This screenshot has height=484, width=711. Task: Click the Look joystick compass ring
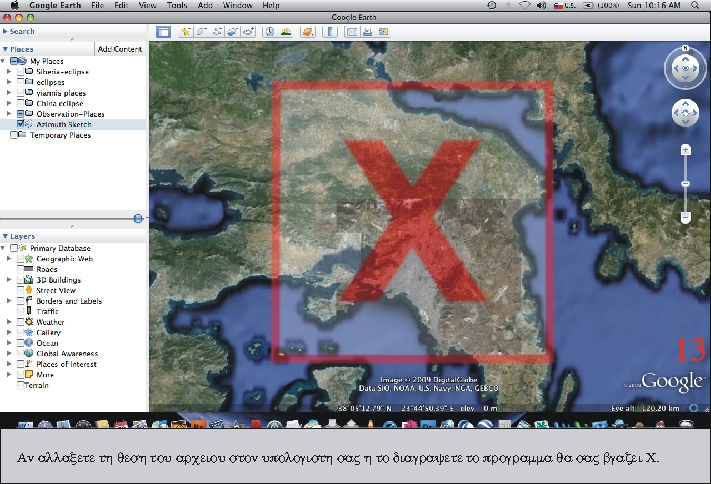click(685, 68)
